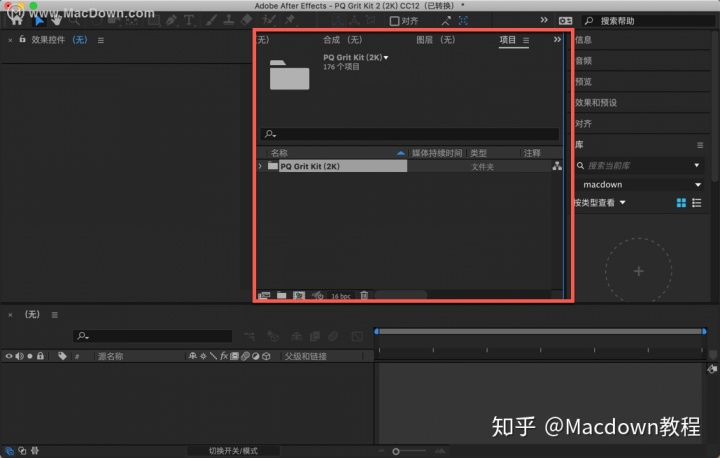Screen dimensions: 720x458
Task: Select the Eraser tool
Action: (x=247, y=20)
